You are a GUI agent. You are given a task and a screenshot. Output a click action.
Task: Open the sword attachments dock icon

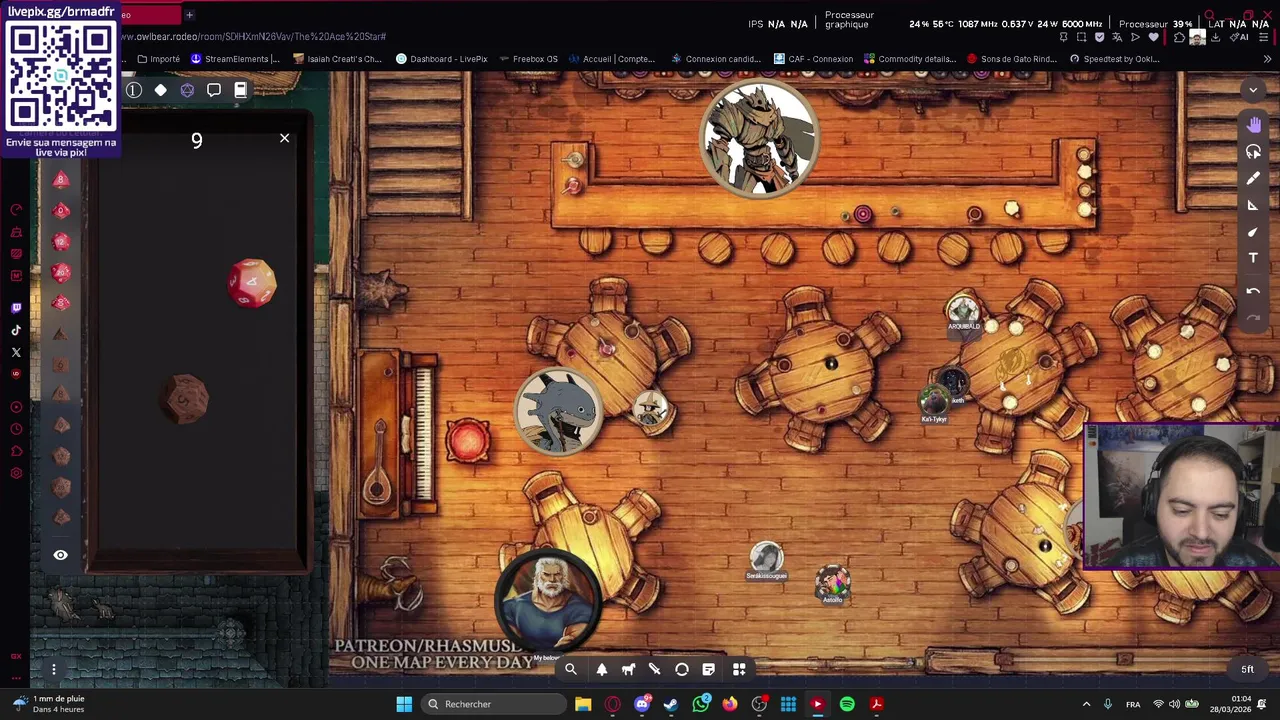point(655,669)
